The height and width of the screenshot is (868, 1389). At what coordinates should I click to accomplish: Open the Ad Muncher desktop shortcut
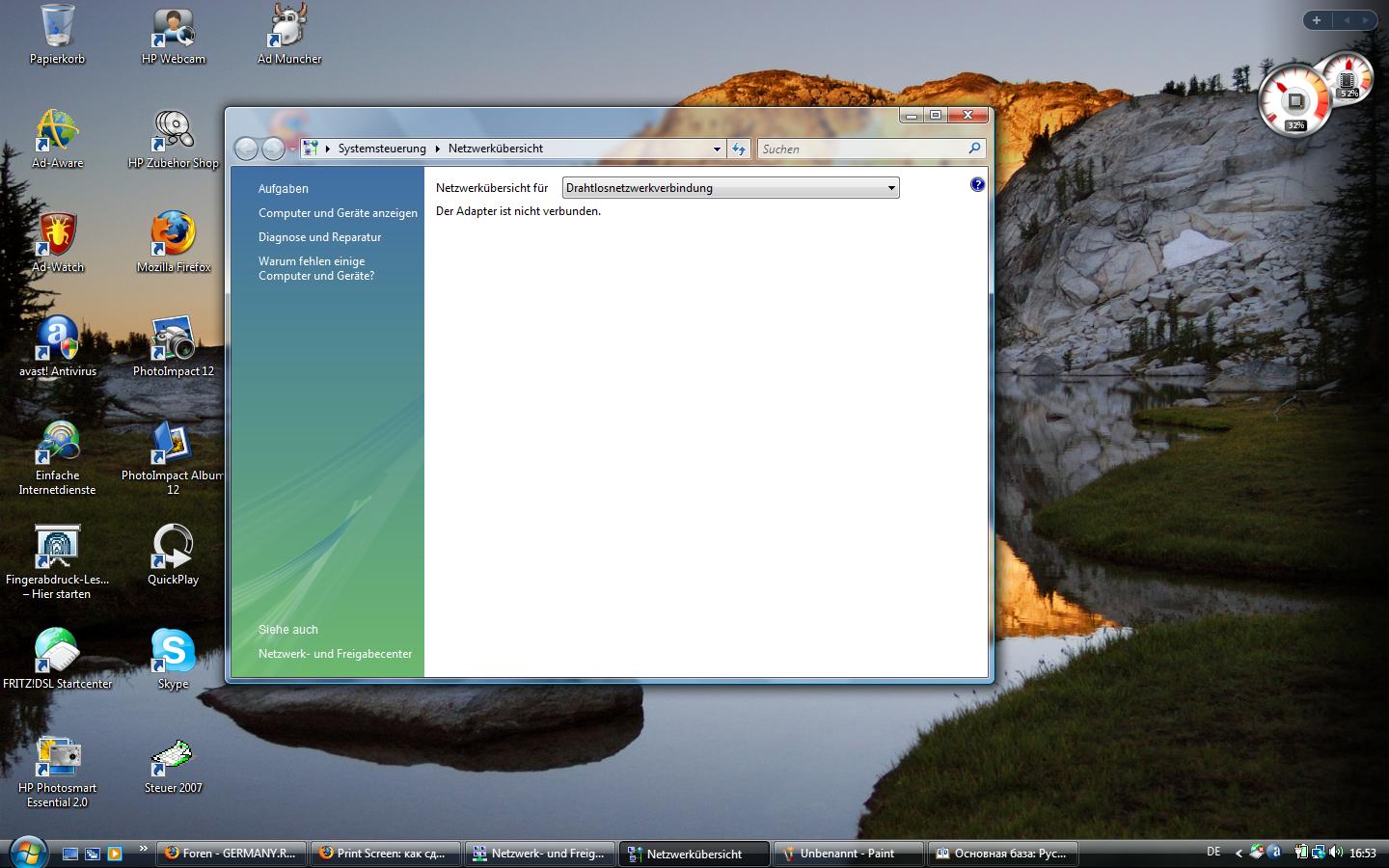pyautogui.click(x=288, y=27)
